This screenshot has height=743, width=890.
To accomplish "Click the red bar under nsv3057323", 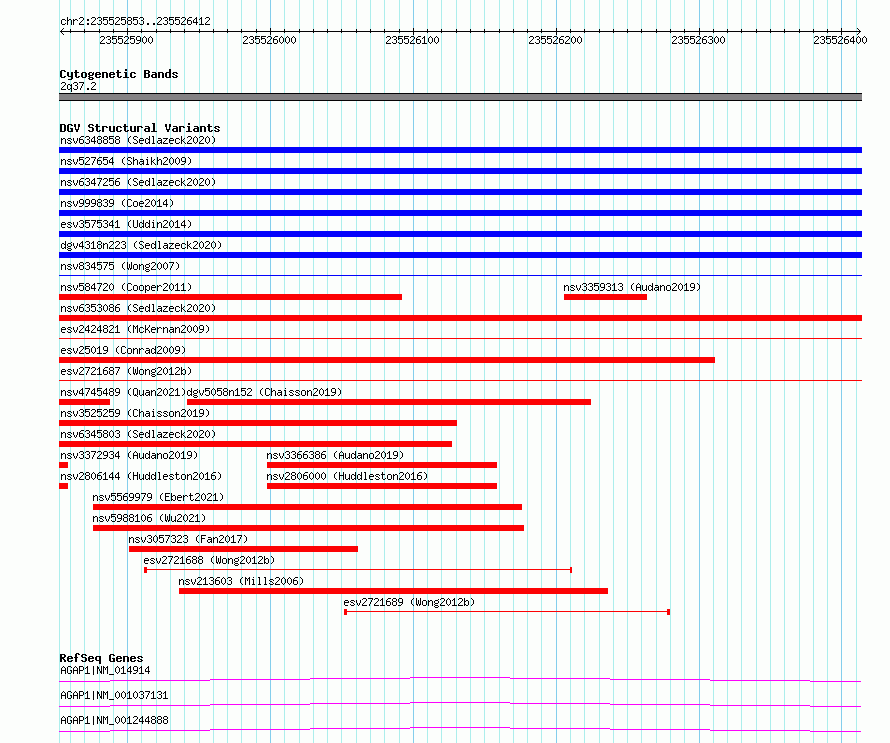I will (x=244, y=549).
